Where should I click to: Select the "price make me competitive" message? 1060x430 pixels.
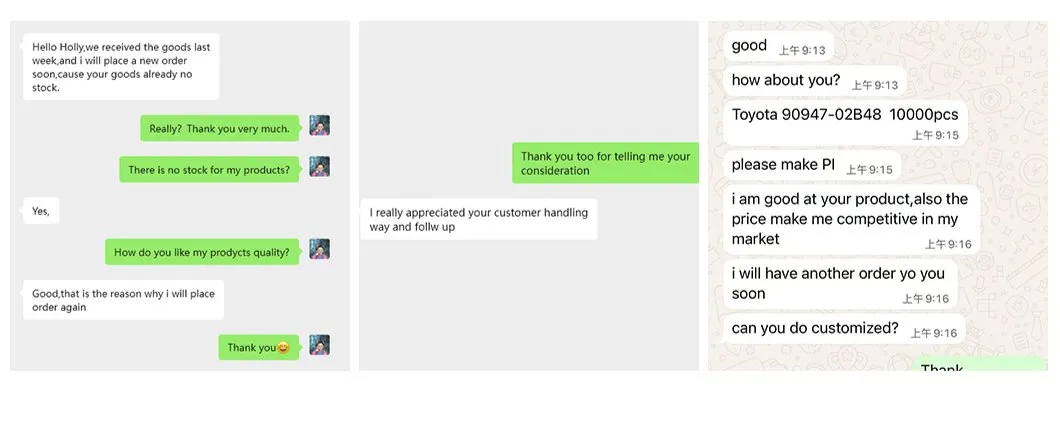[850, 219]
